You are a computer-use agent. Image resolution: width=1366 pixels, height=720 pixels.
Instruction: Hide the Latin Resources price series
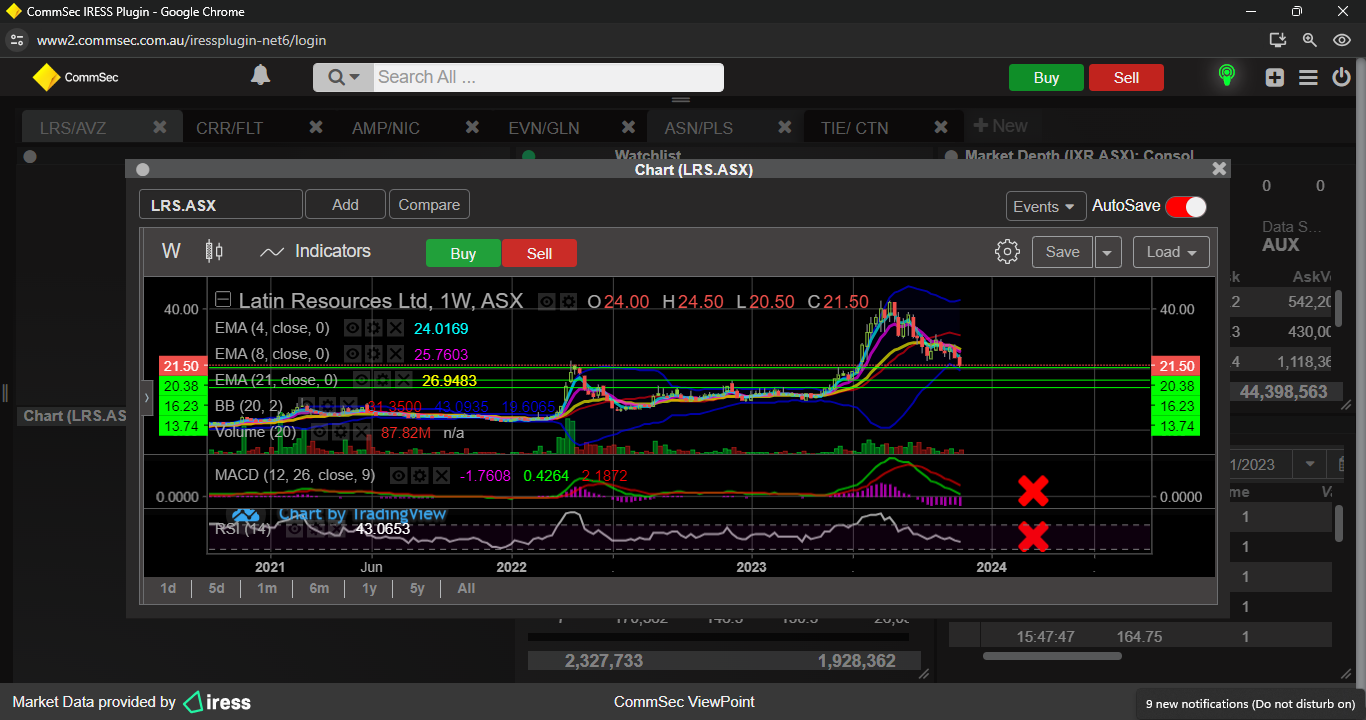pyautogui.click(x=547, y=301)
